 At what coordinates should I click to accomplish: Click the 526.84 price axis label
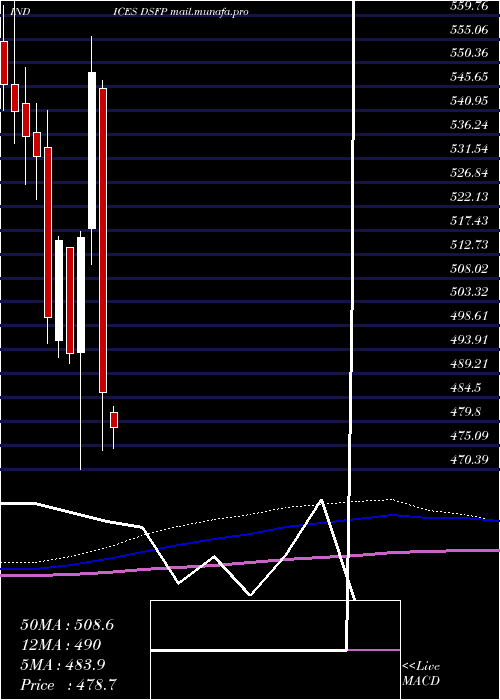(x=469, y=173)
